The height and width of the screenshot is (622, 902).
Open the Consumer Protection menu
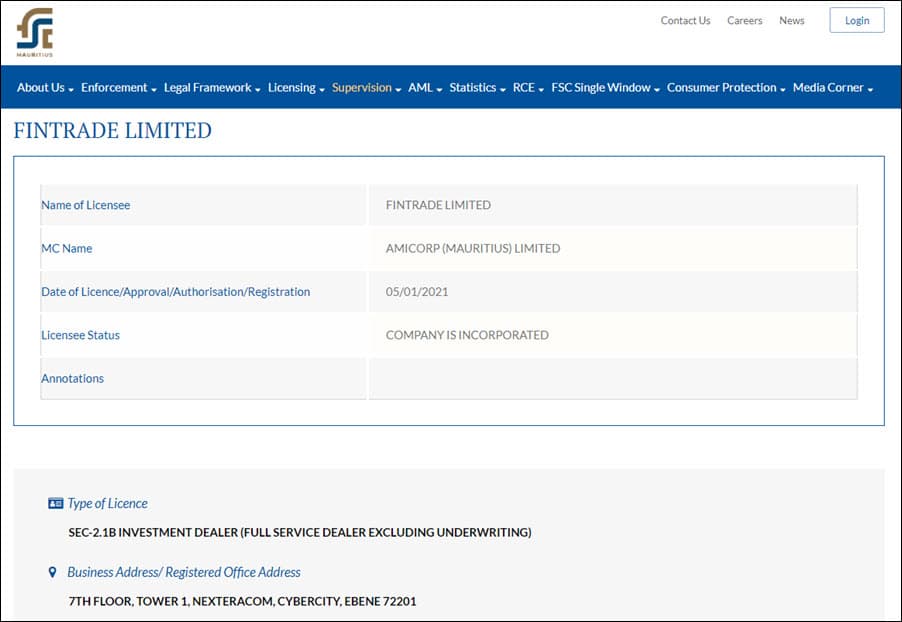click(725, 88)
